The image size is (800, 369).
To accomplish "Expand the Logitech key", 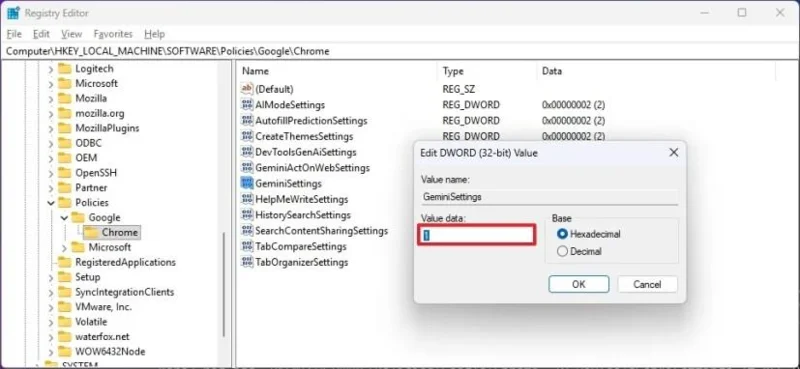I will 51,69.
